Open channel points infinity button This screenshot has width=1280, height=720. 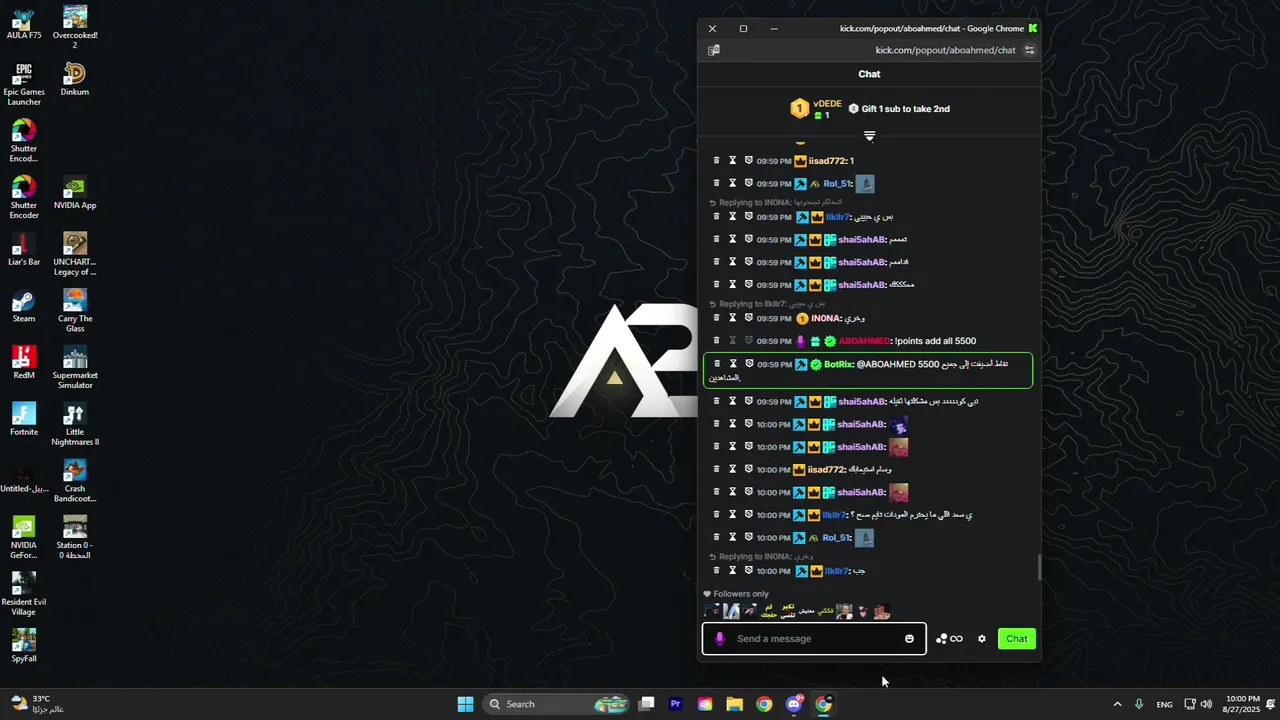(950, 639)
